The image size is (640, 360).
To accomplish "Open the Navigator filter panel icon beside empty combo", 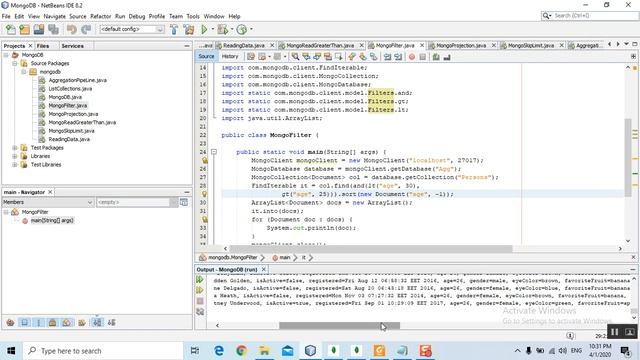I will point(184,202).
